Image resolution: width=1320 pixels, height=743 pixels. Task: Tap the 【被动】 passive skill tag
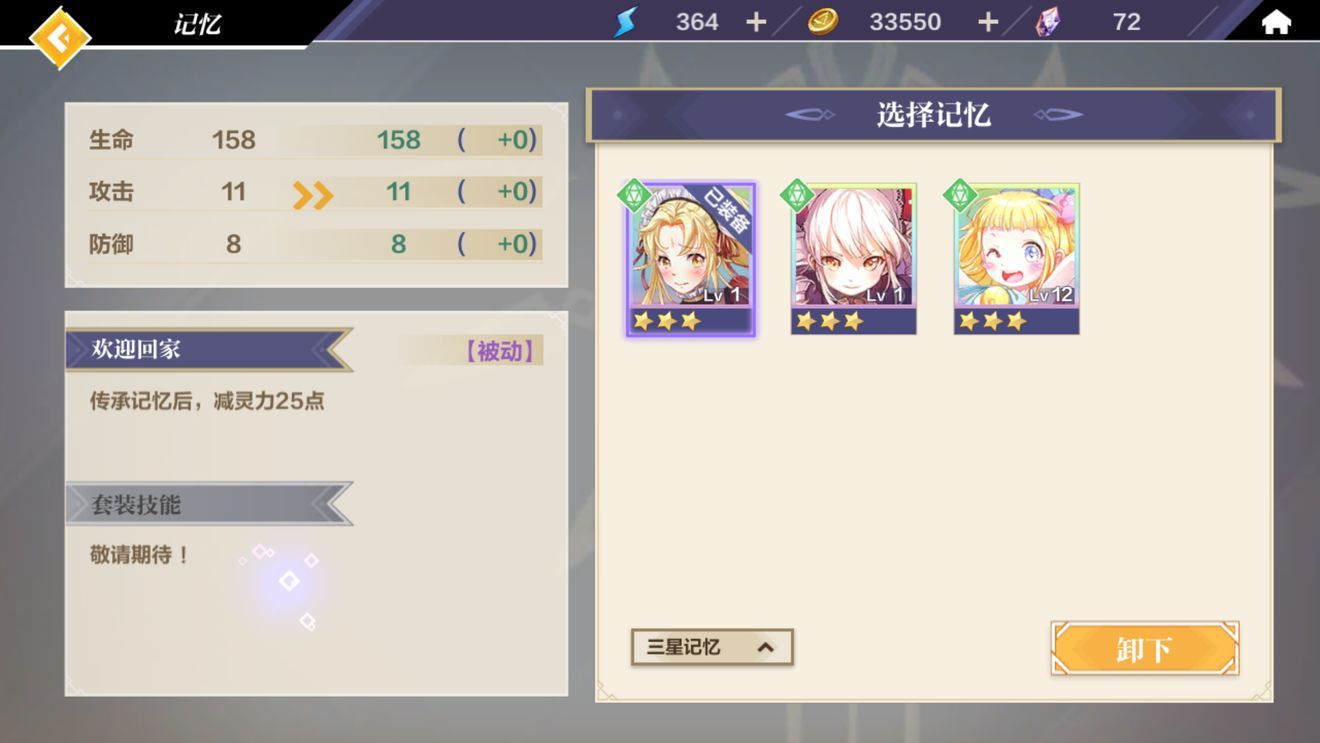[x=500, y=351]
